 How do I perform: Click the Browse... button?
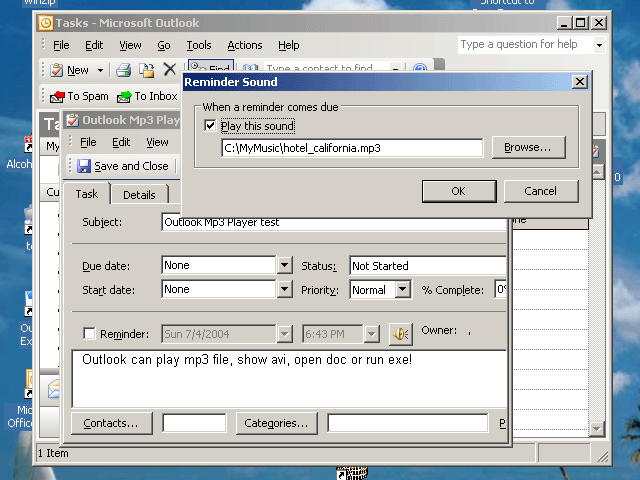click(x=528, y=147)
